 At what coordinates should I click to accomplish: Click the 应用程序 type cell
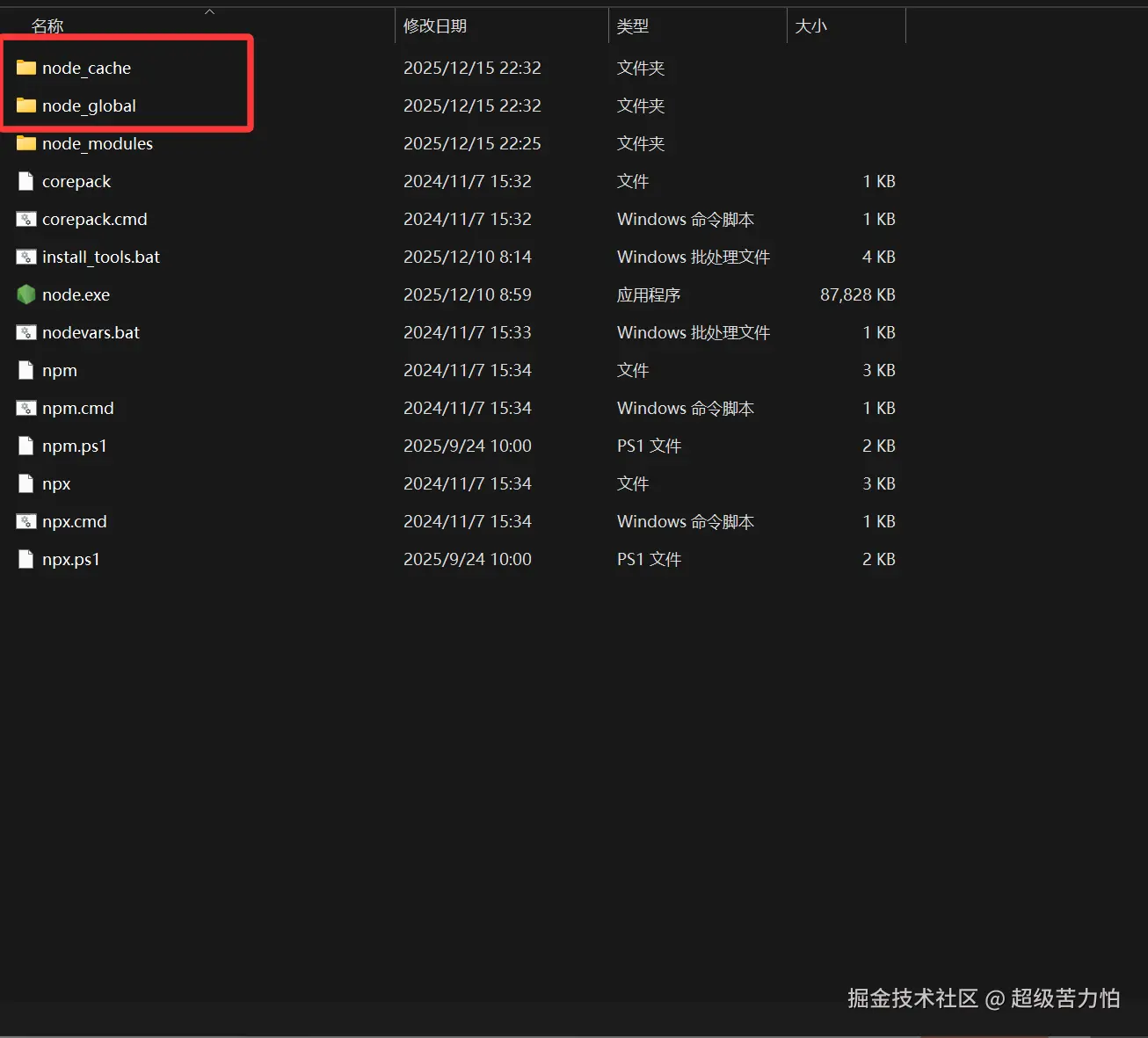[649, 294]
